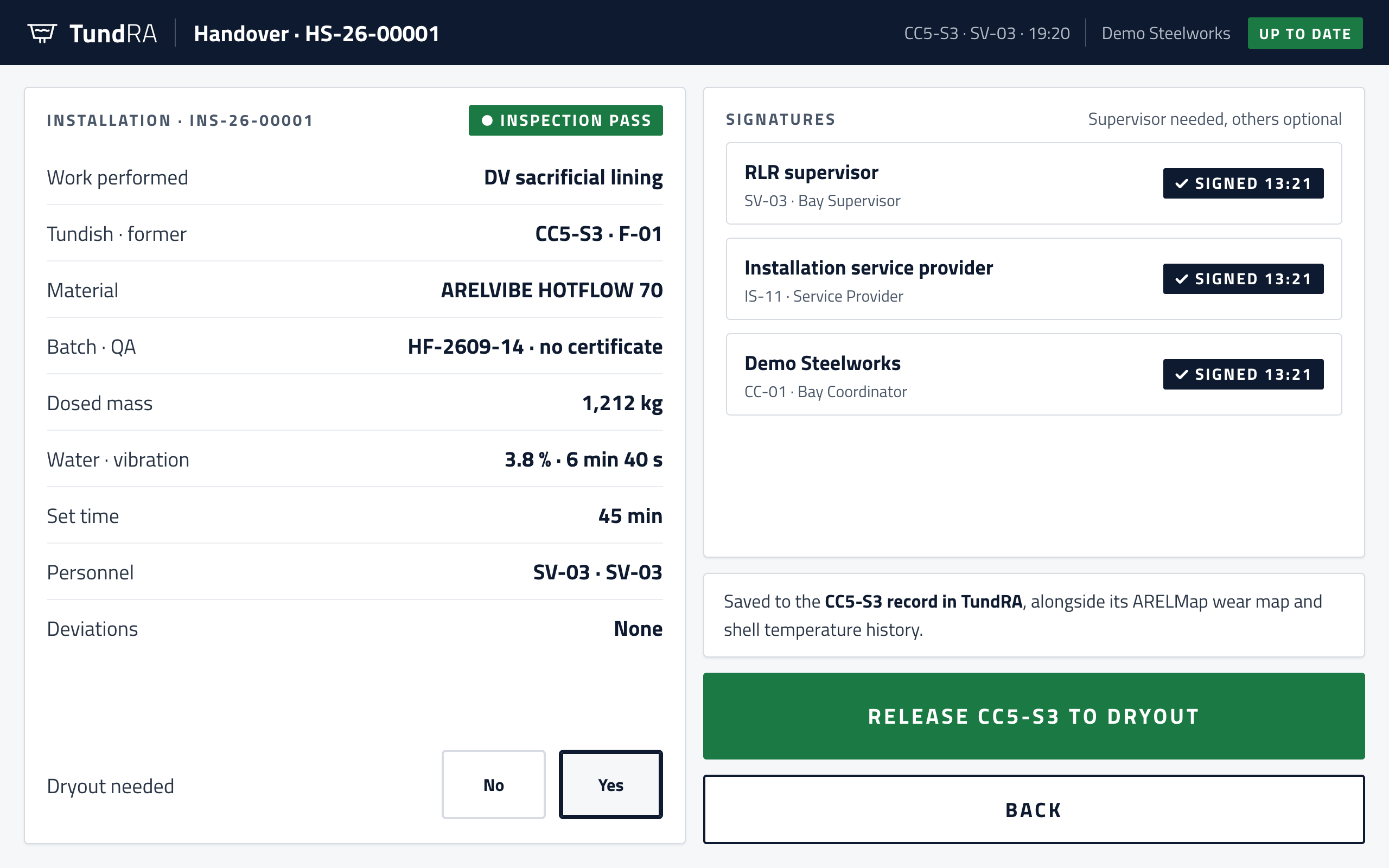
Task: Open the Inspection Pass badge
Action: coord(565,120)
